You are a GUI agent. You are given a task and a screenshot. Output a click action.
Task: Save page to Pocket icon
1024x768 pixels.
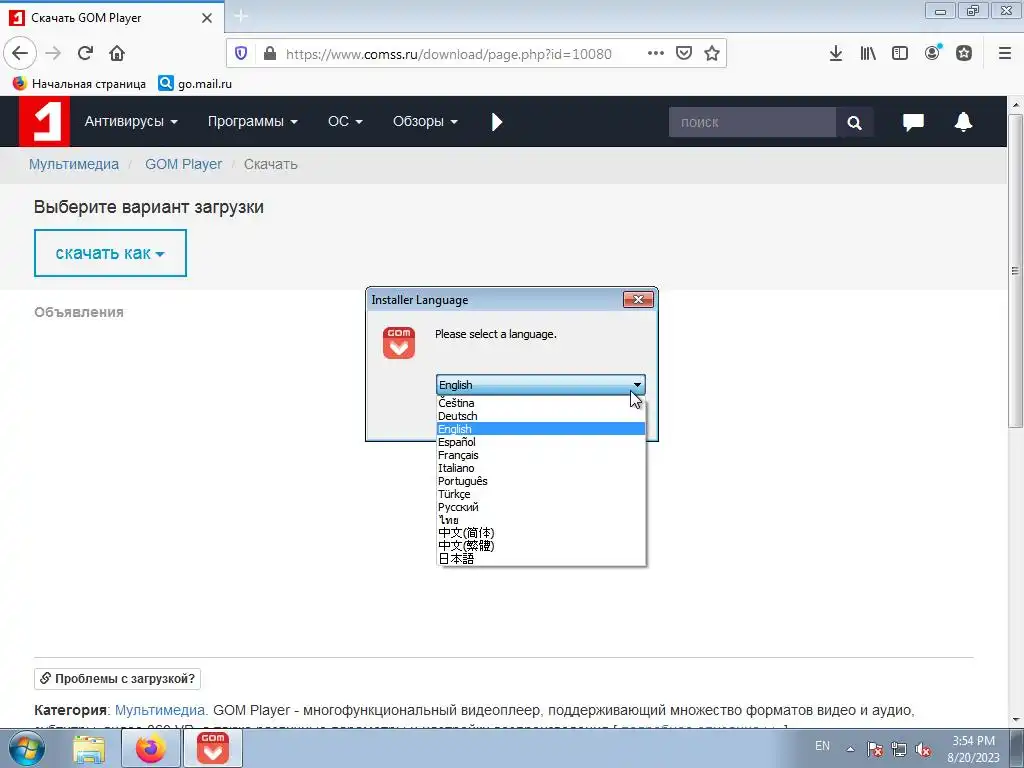point(684,54)
